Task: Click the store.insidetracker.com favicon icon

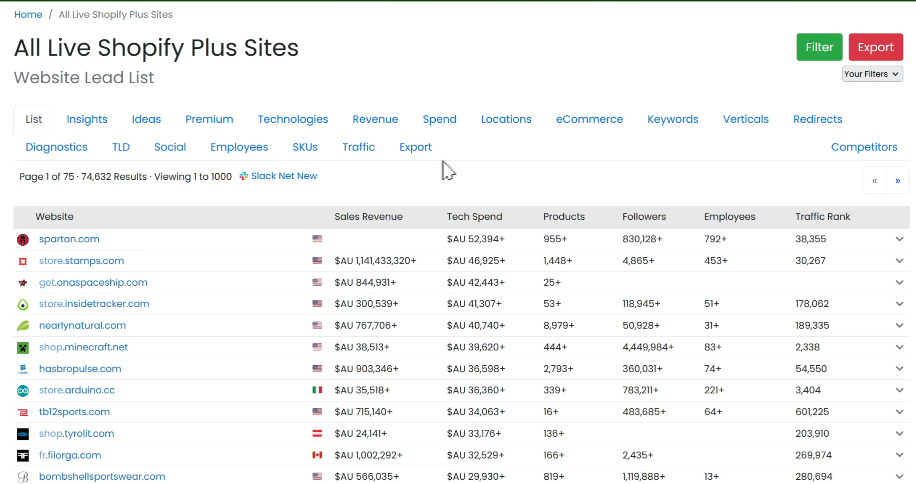Action: 23,304
